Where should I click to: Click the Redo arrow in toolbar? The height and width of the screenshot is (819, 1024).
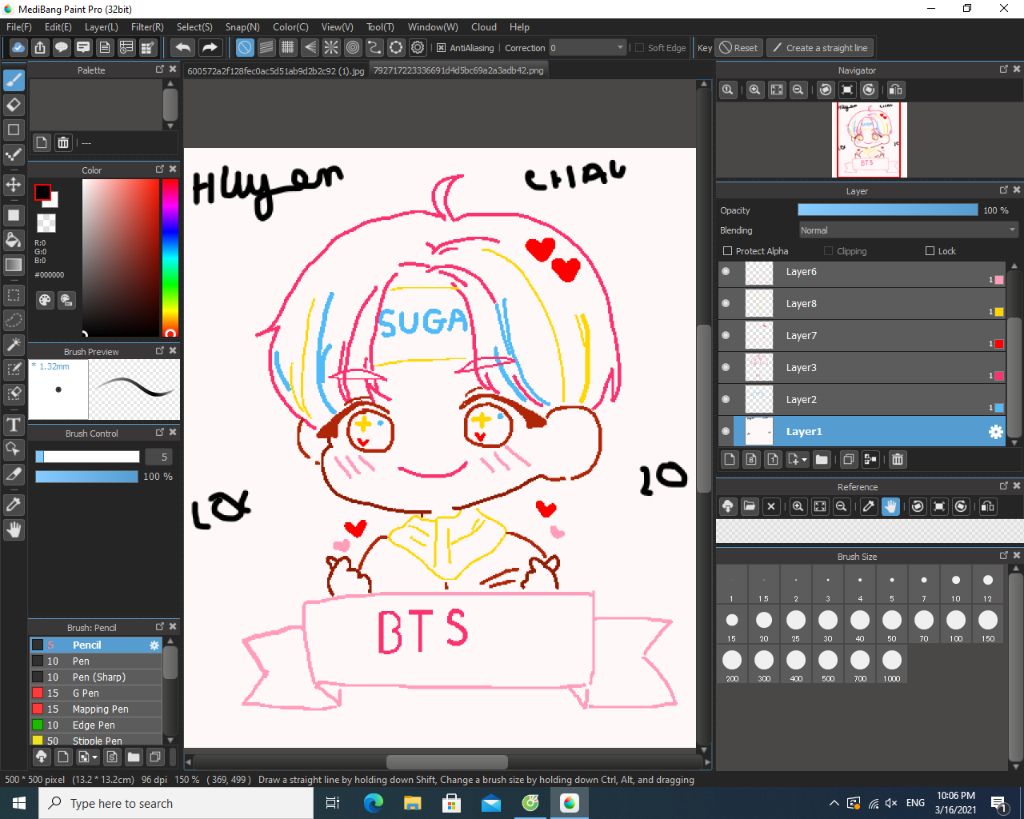pos(209,48)
